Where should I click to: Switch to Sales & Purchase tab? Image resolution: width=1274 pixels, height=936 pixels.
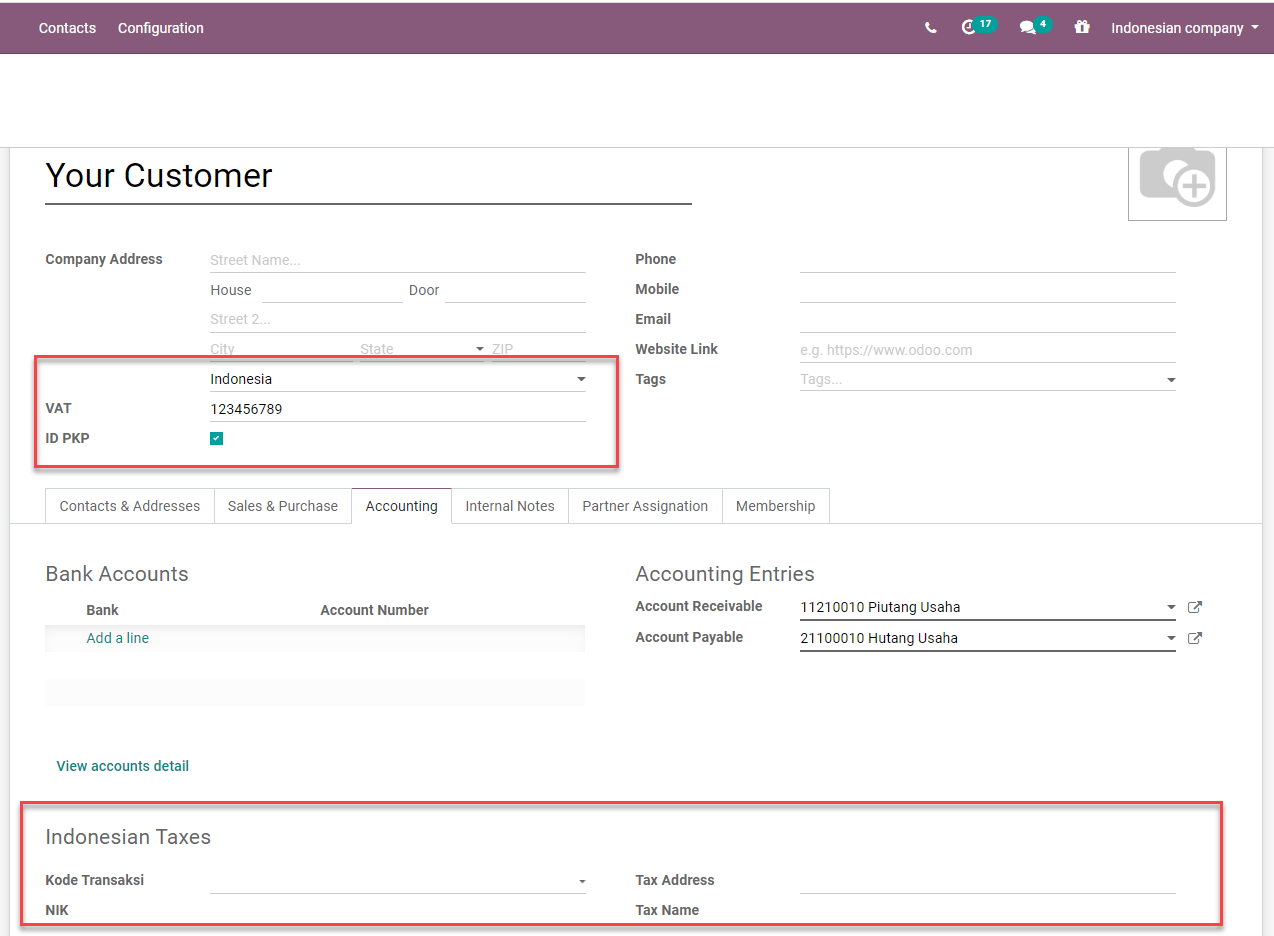tap(283, 506)
